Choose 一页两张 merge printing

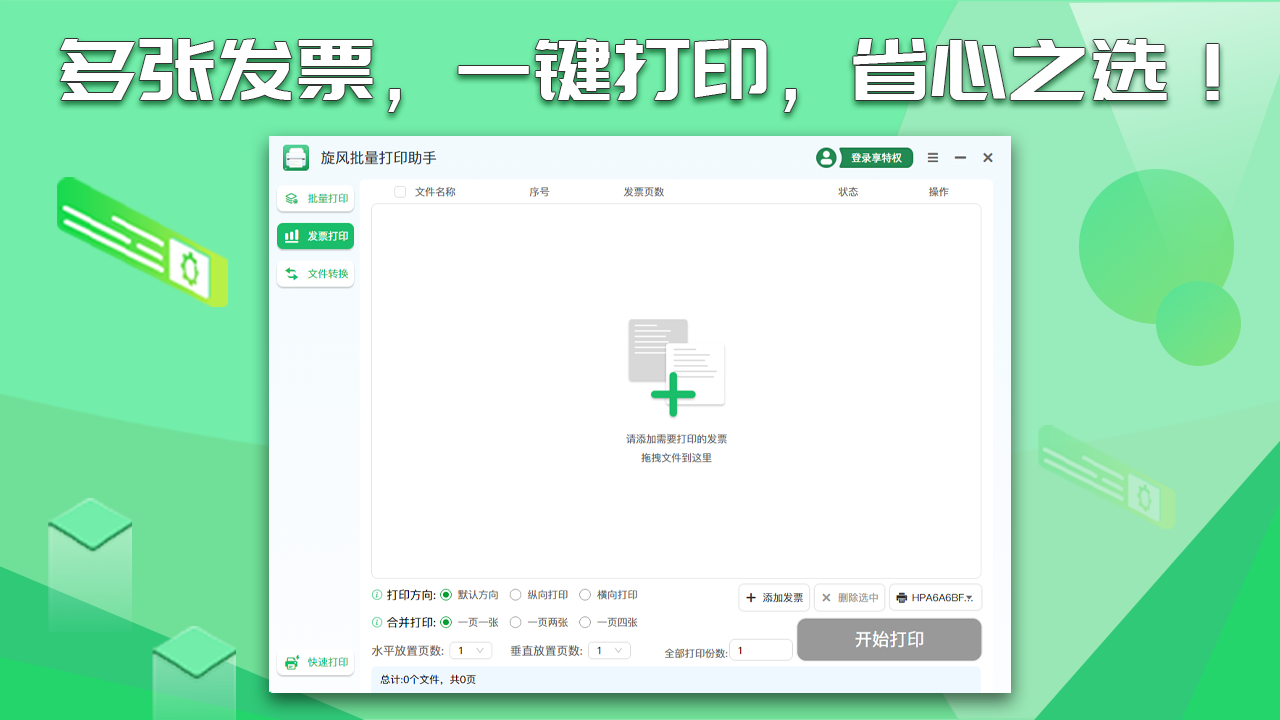click(x=516, y=621)
